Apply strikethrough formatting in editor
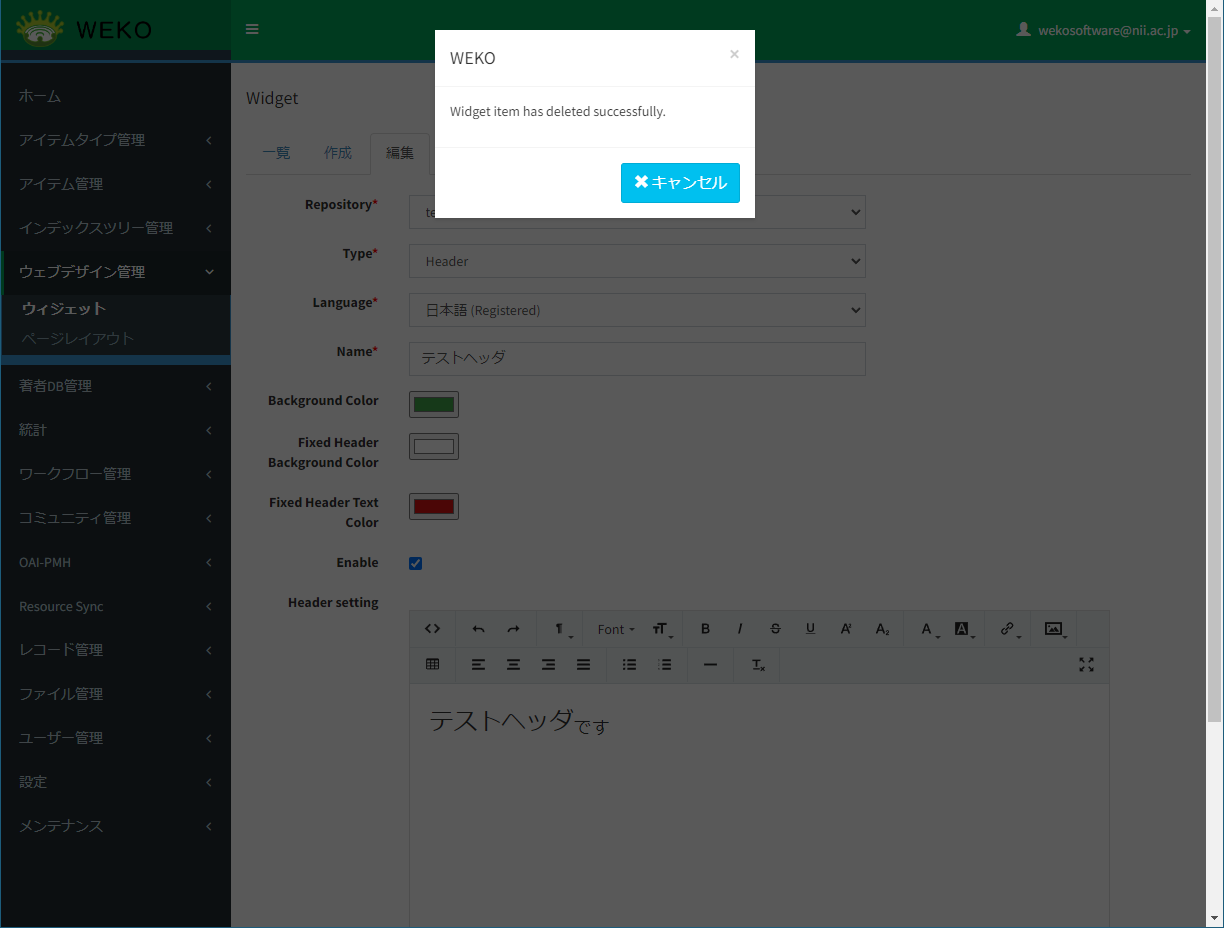This screenshot has width=1224, height=928. (x=775, y=629)
